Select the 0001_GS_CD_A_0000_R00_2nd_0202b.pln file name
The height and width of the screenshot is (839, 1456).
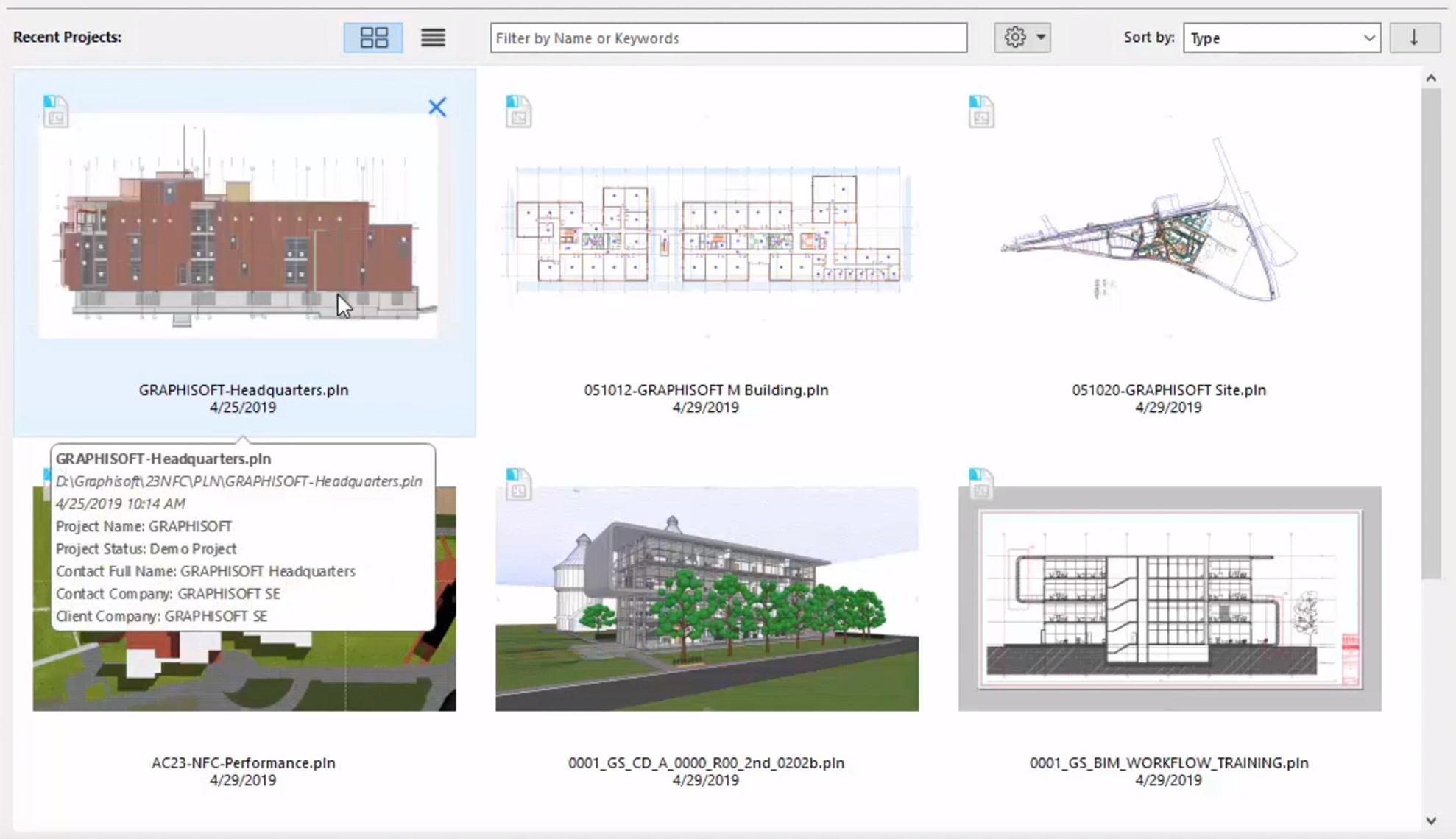pyautogui.click(x=706, y=763)
